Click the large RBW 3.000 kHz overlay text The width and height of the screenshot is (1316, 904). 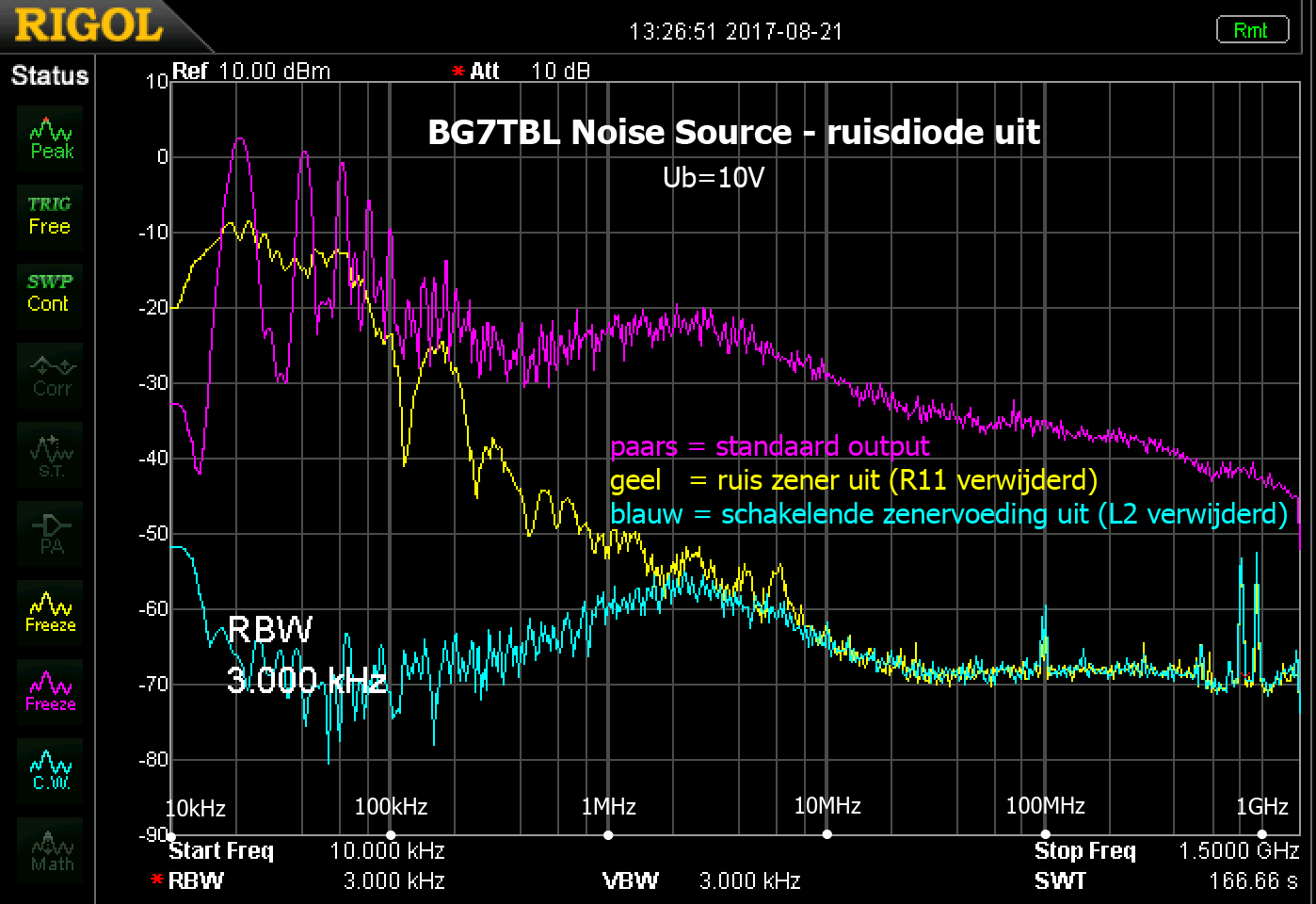coord(307,654)
